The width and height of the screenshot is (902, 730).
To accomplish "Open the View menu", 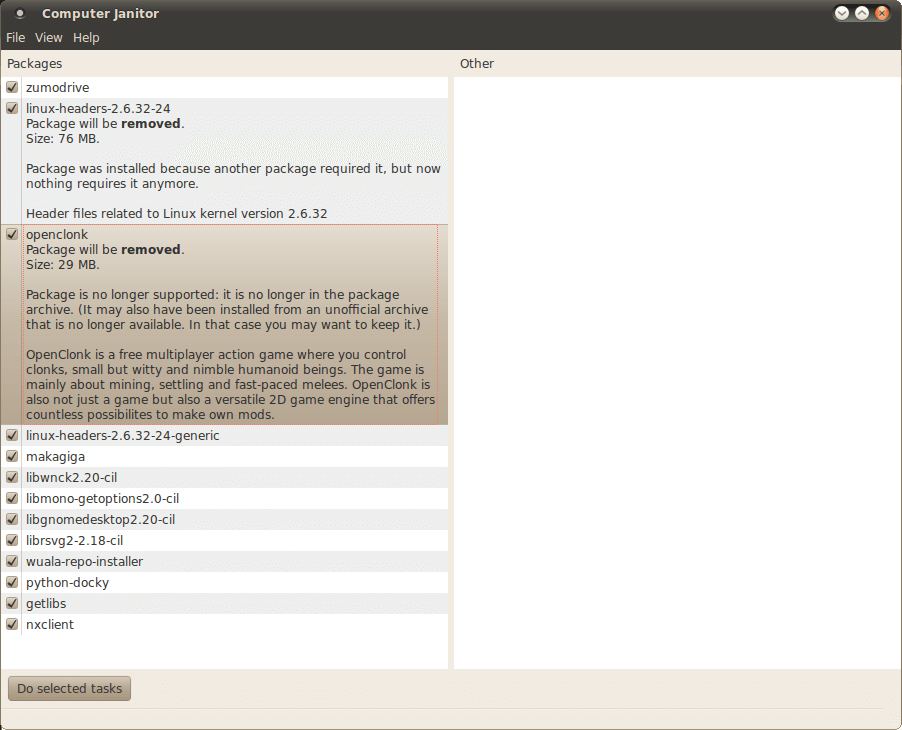I will pyautogui.click(x=48, y=37).
